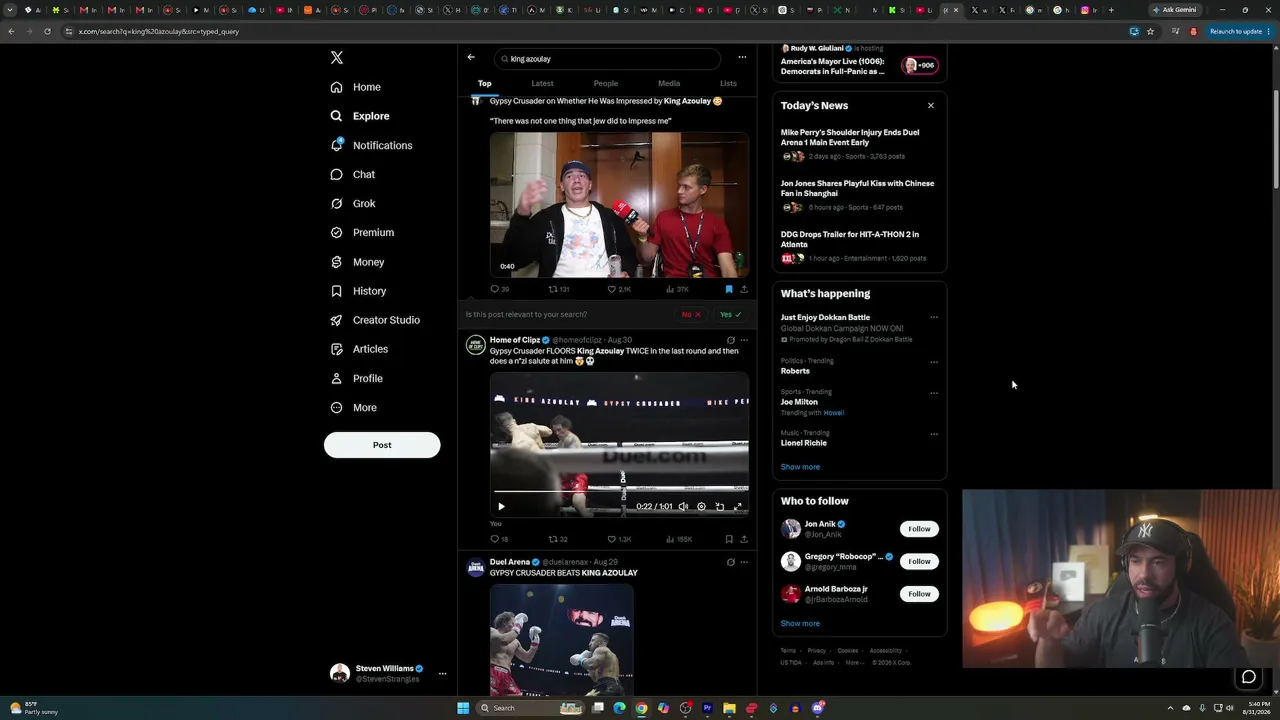Follow Jon Anik
Image resolution: width=1280 pixels, height=720 pixels.
tap(919, 529)
